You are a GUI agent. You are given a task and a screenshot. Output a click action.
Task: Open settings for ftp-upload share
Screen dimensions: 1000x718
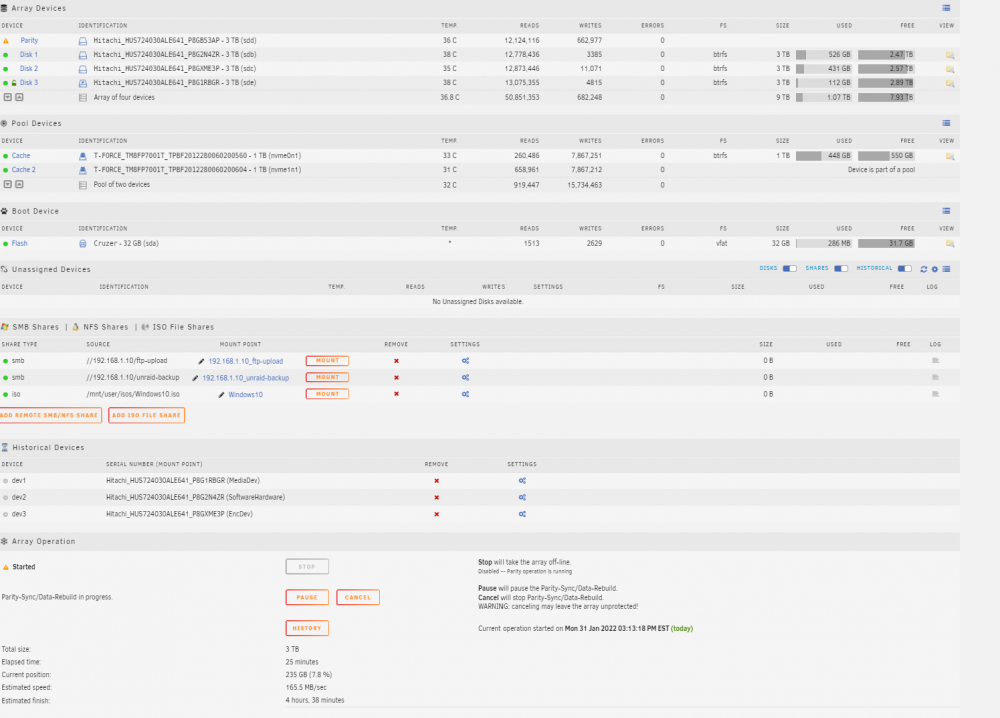[466, 361]
